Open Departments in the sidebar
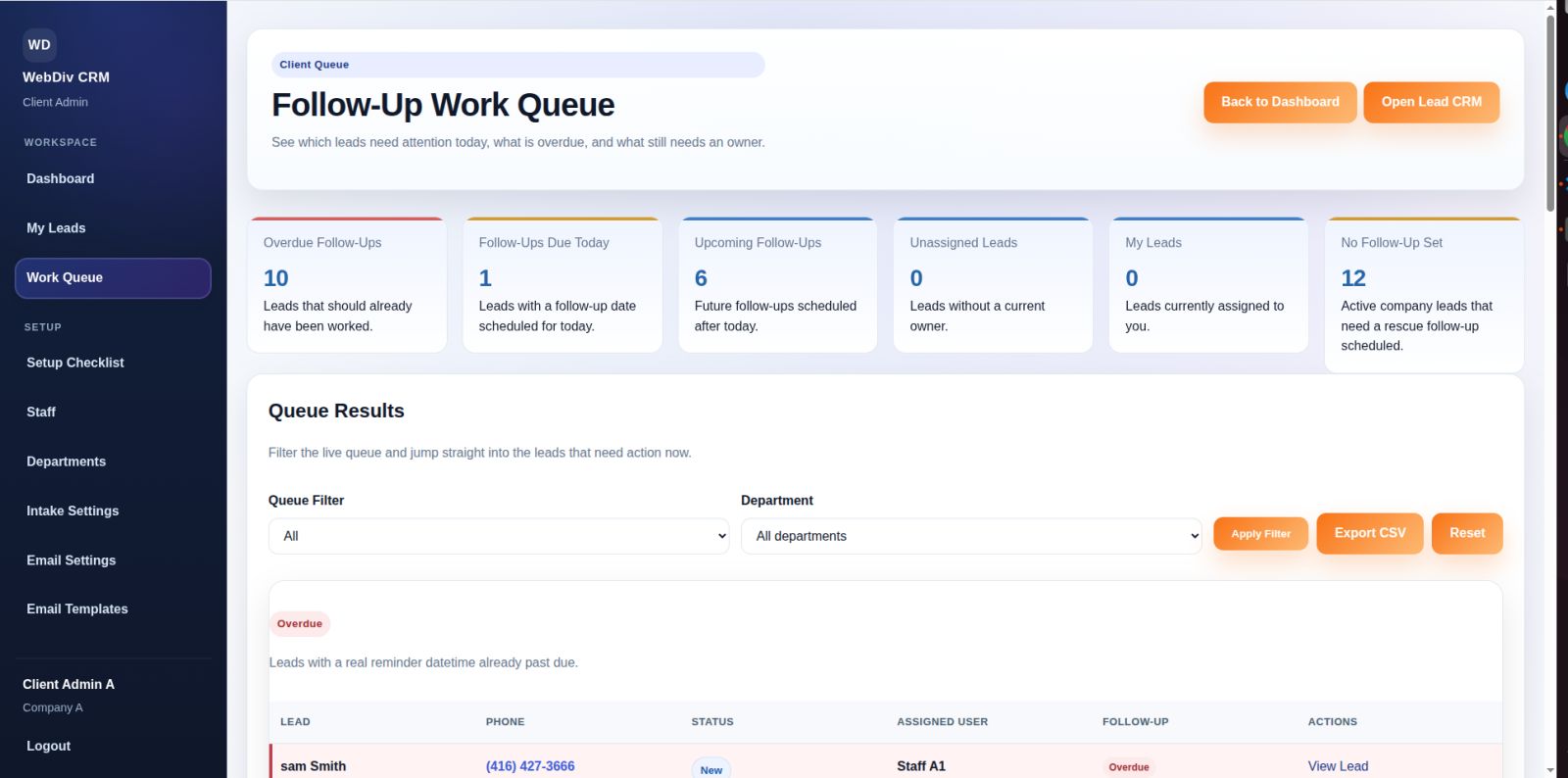 [x=66, y=462]
